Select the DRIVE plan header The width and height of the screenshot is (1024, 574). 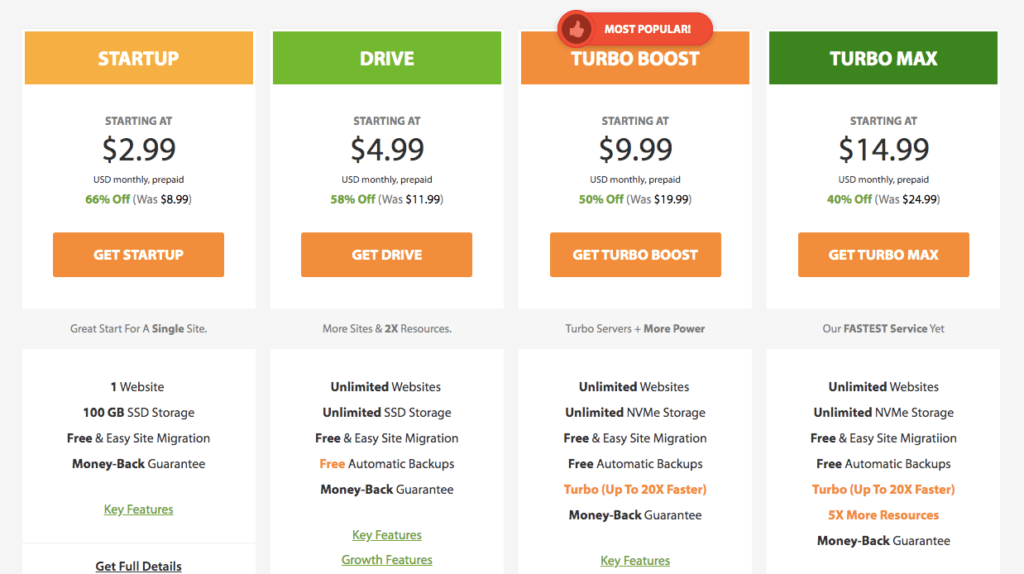coord(387,58)
